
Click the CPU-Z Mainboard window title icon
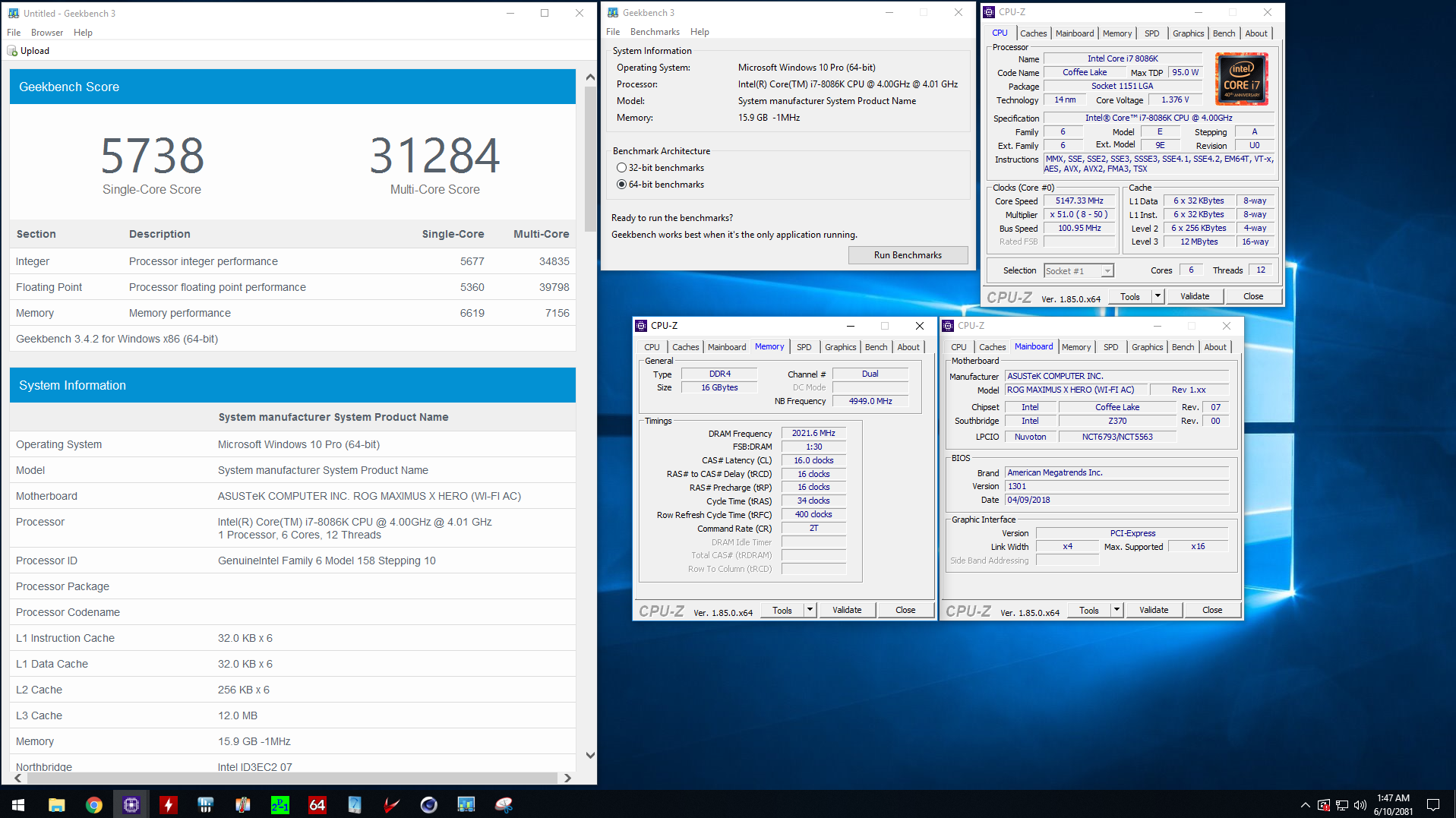948,326
